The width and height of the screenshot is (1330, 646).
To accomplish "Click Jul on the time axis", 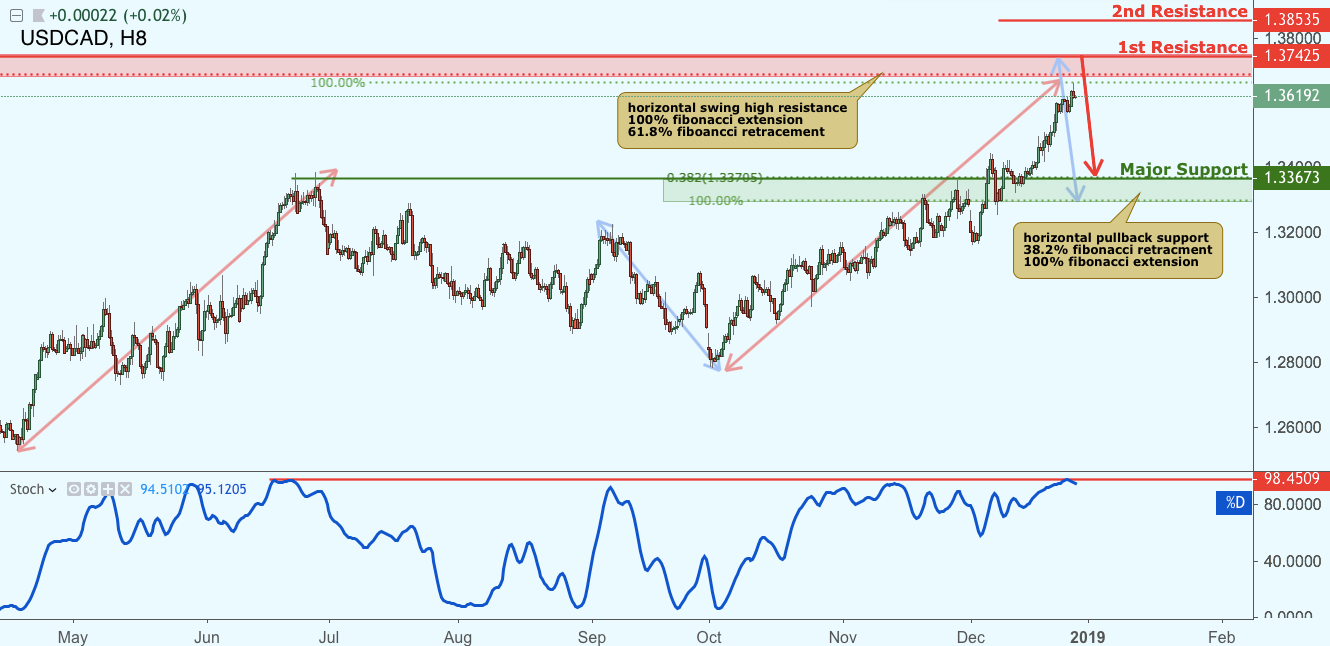I will 329,636.
